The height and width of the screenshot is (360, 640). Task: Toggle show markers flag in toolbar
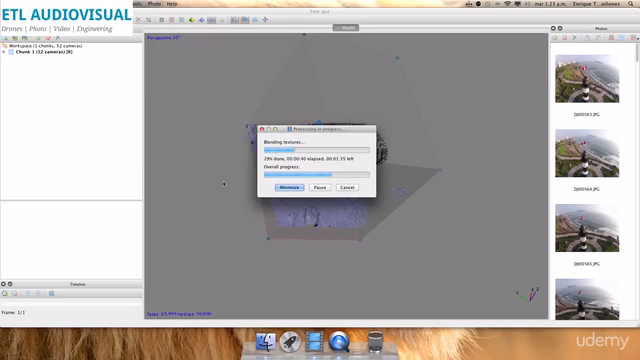coord(245,20)
